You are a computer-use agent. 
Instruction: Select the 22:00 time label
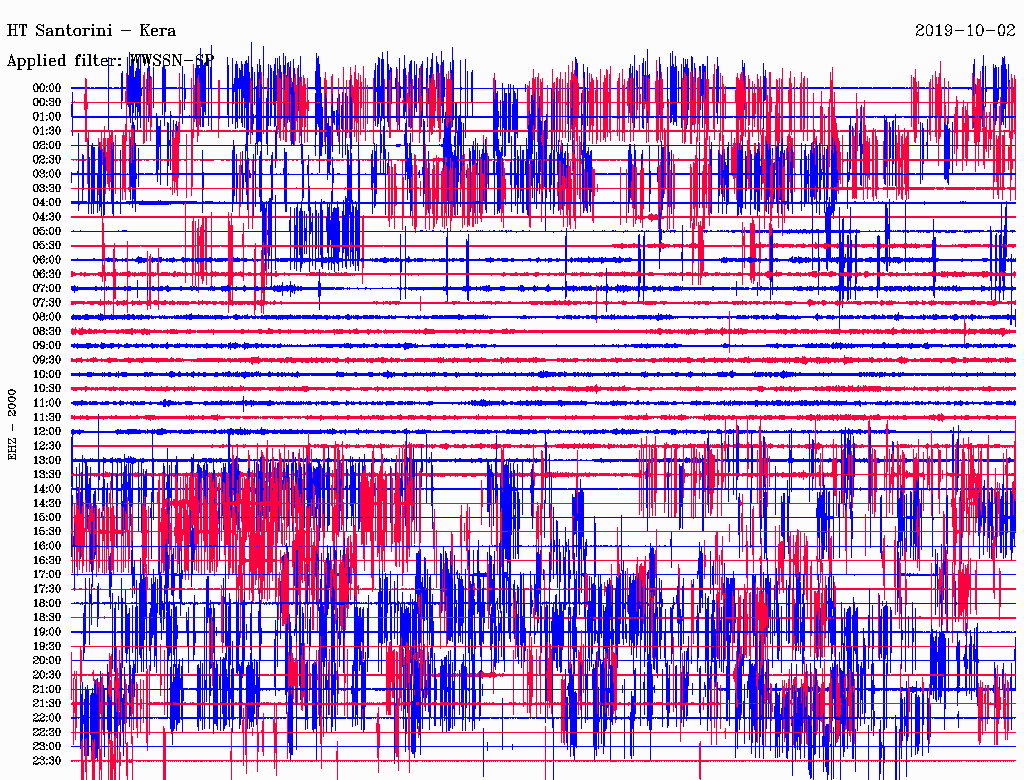[47, 718]
